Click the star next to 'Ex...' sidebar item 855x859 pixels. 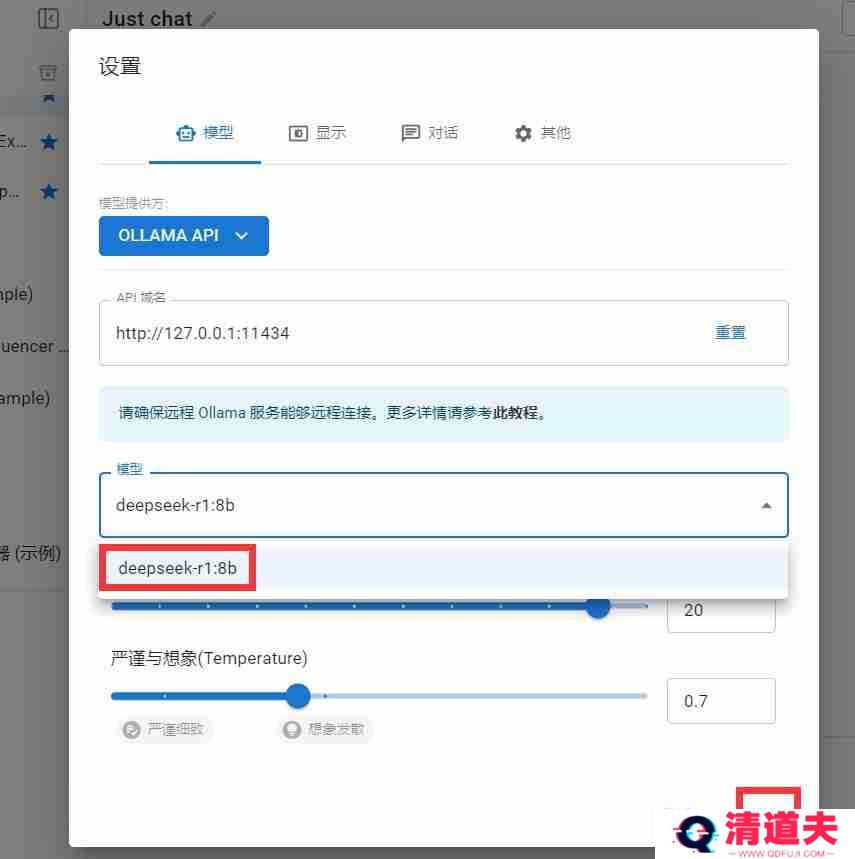coord(49,142)
